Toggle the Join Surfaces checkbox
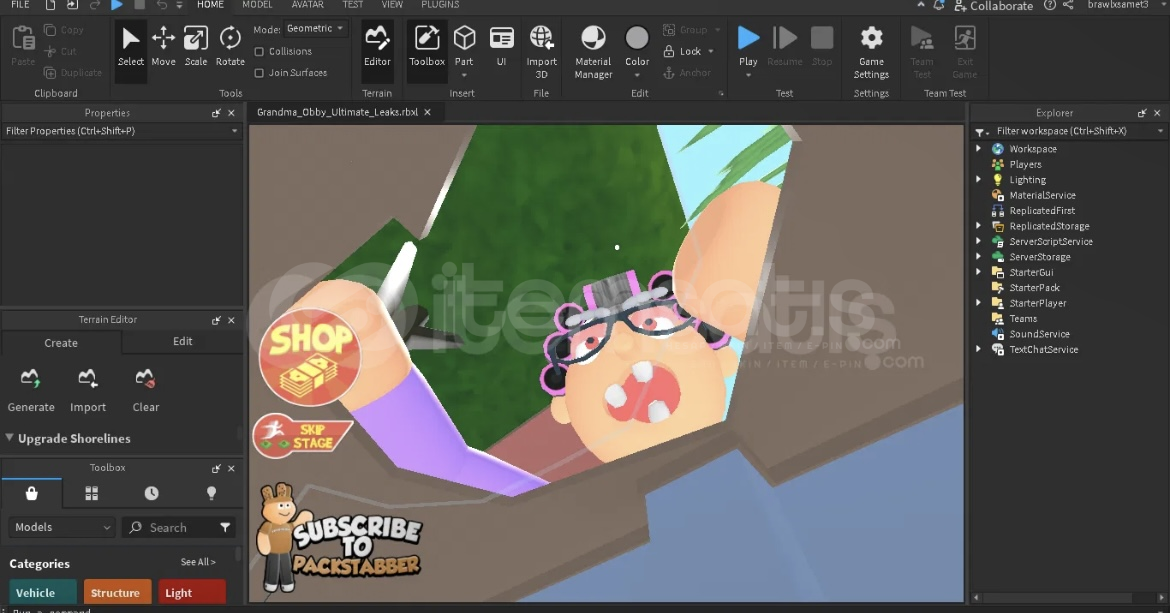 [x=259, y=73]
